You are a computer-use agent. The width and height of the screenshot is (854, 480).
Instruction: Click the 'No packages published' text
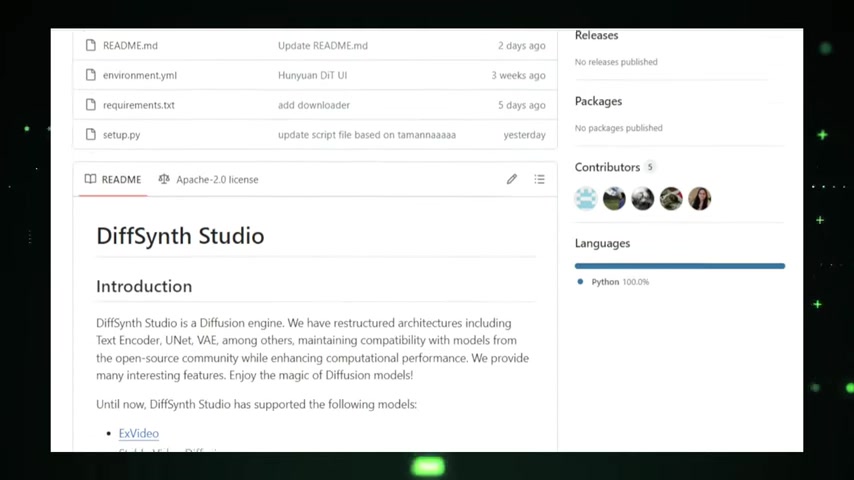click(619, 128)
